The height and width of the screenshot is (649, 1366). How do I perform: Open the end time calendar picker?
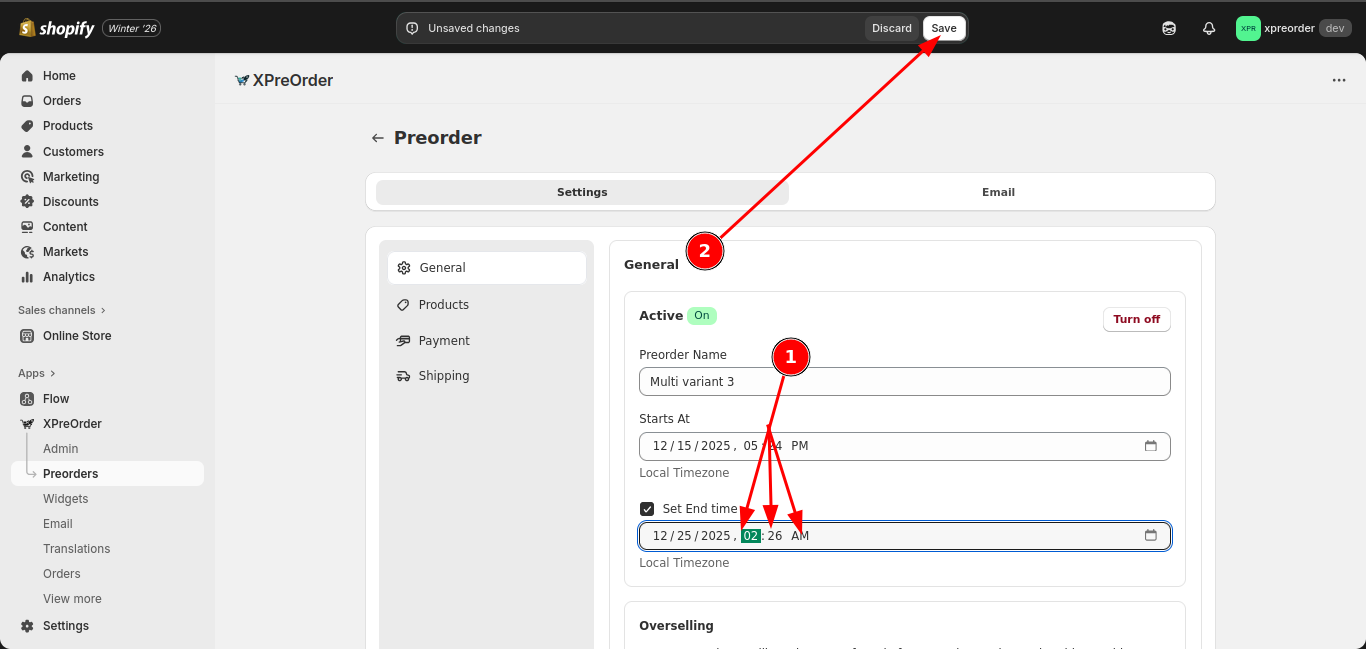point(1151,536)
